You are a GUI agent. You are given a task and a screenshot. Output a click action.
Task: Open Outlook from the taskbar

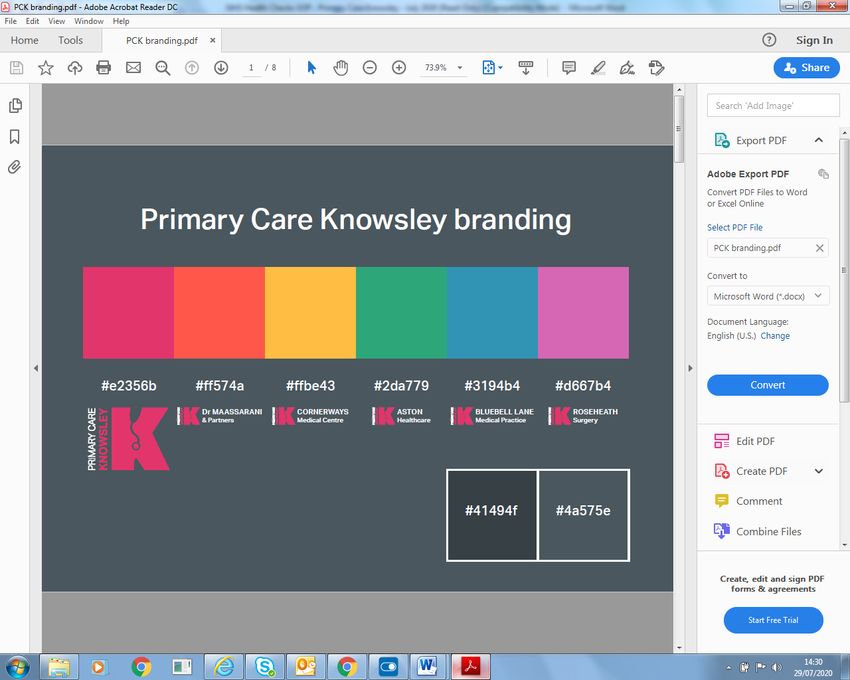(x=305, y=666)
